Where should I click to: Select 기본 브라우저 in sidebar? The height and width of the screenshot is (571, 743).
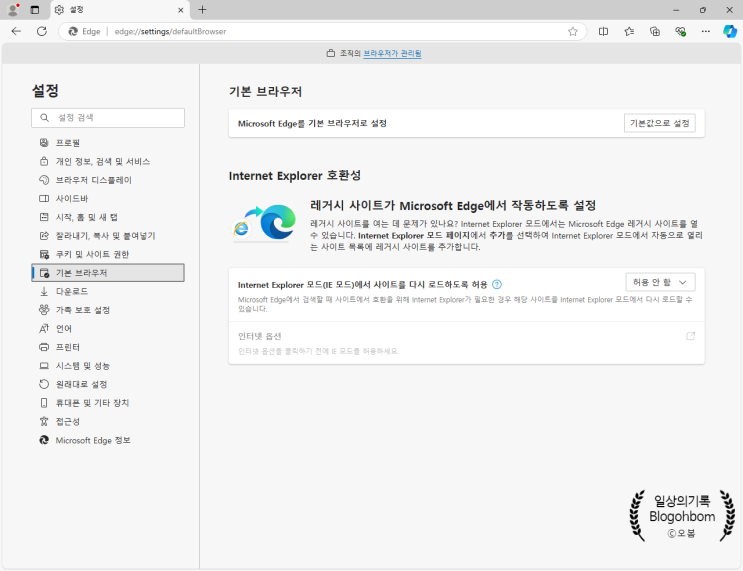pos(108,273)
